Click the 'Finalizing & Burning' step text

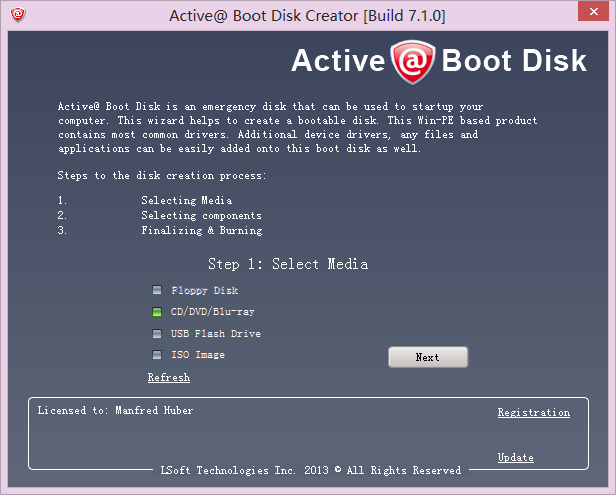tap(202, 230)
